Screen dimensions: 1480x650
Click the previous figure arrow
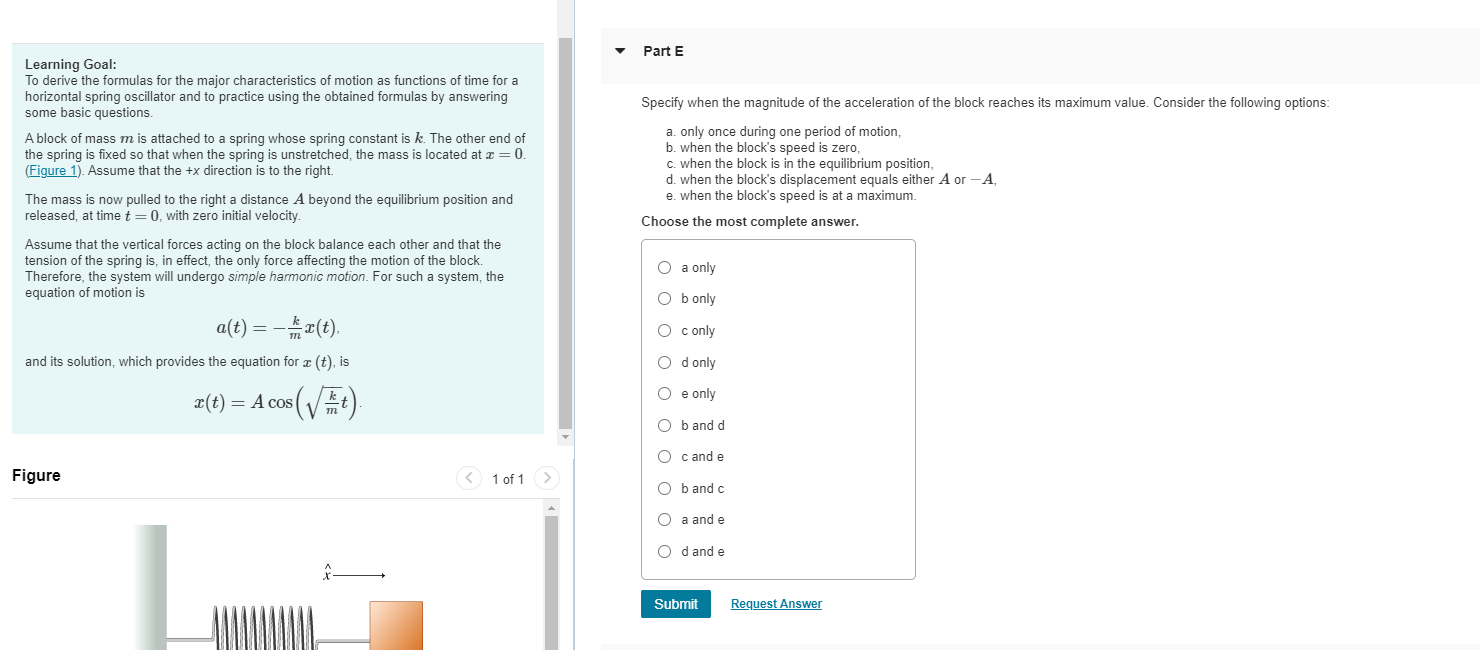tap(469, 478)
